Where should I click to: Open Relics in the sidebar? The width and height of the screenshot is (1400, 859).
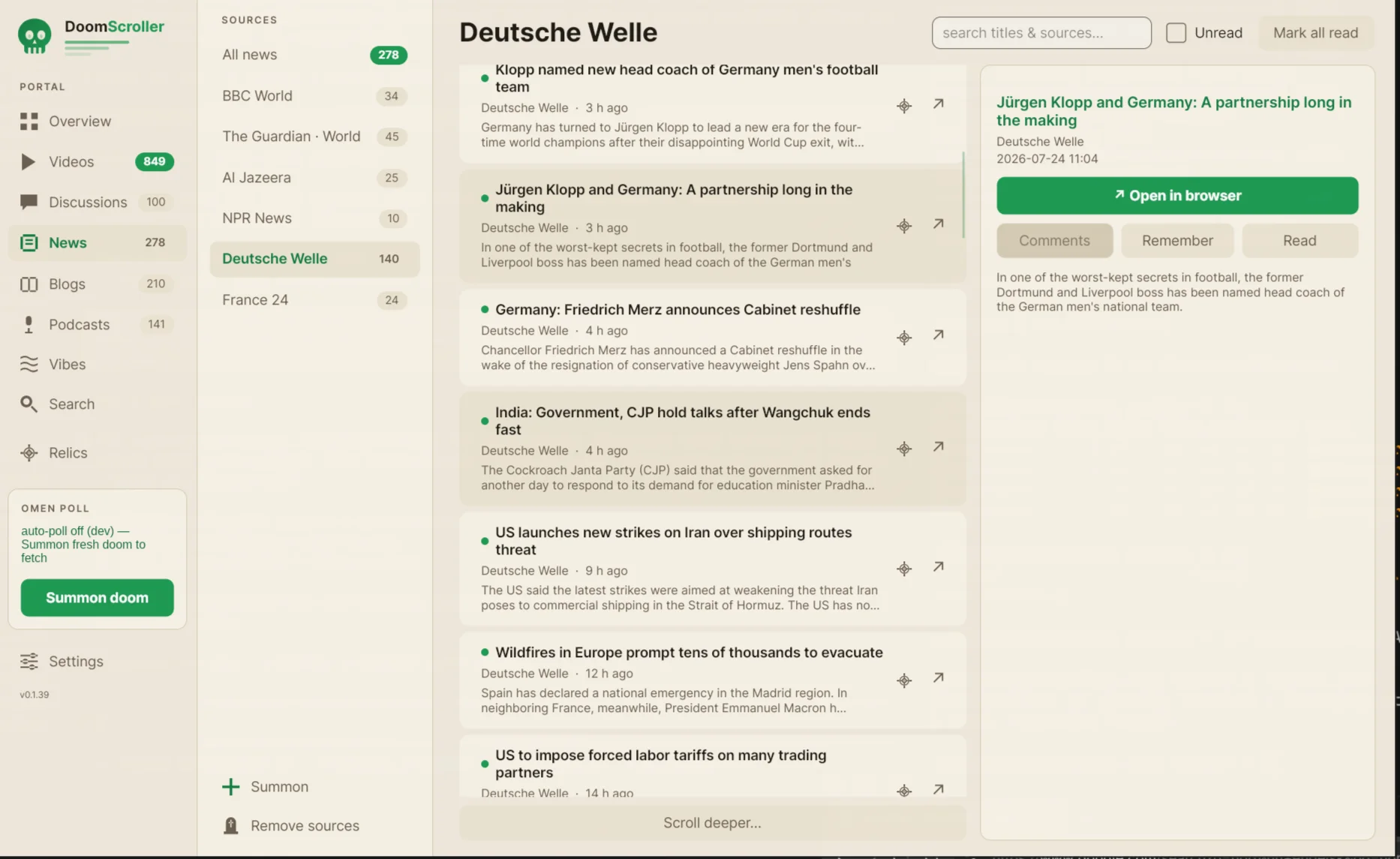(97, 453)
